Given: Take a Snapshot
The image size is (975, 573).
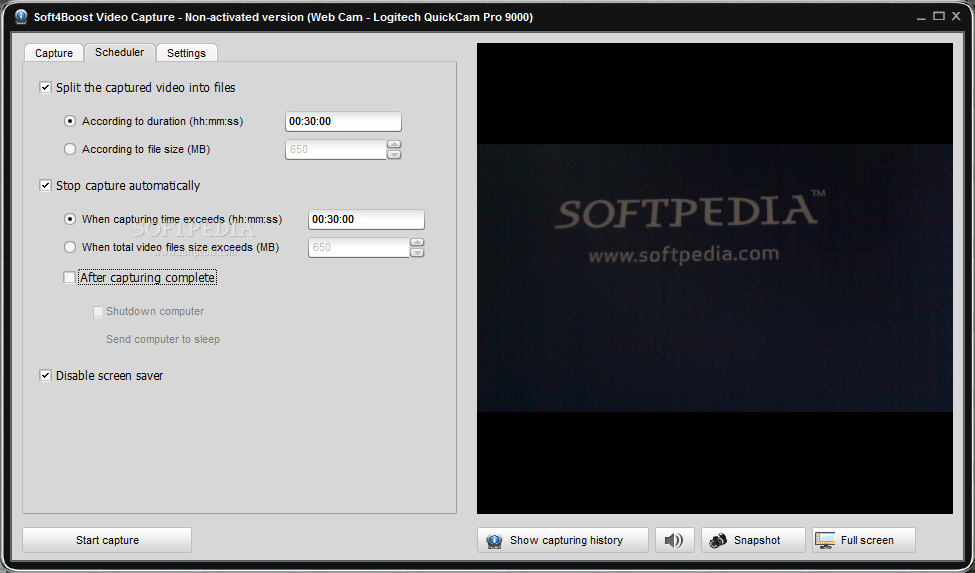Looking at the screenshot, I should tap(753, 540).
